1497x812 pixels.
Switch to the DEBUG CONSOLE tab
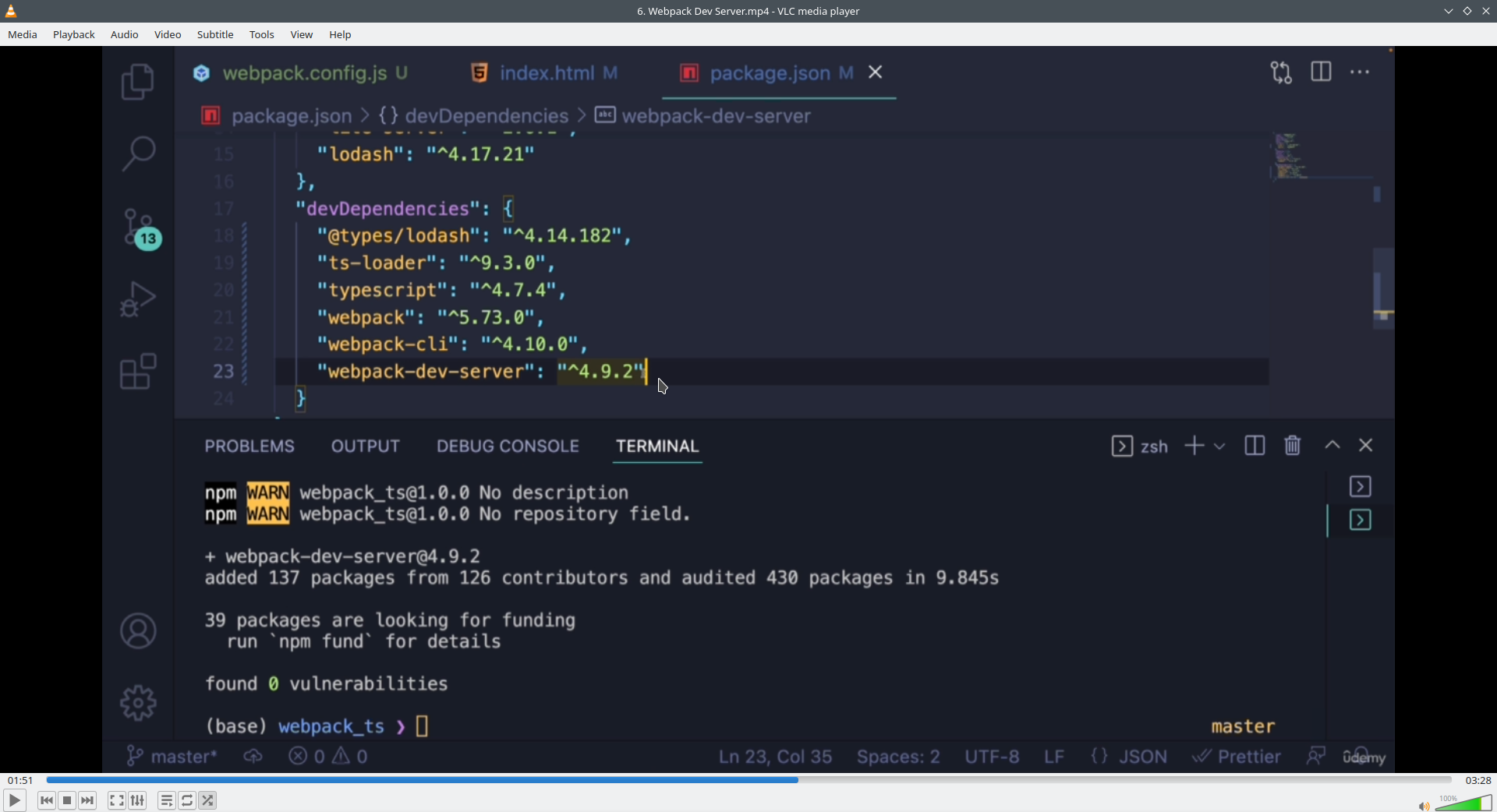coord(508,447)
